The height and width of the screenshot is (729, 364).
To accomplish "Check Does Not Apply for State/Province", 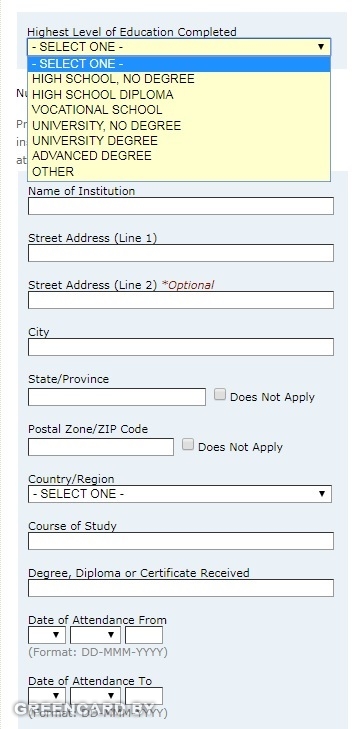I will pyautogui.click(x=220, y=395).
